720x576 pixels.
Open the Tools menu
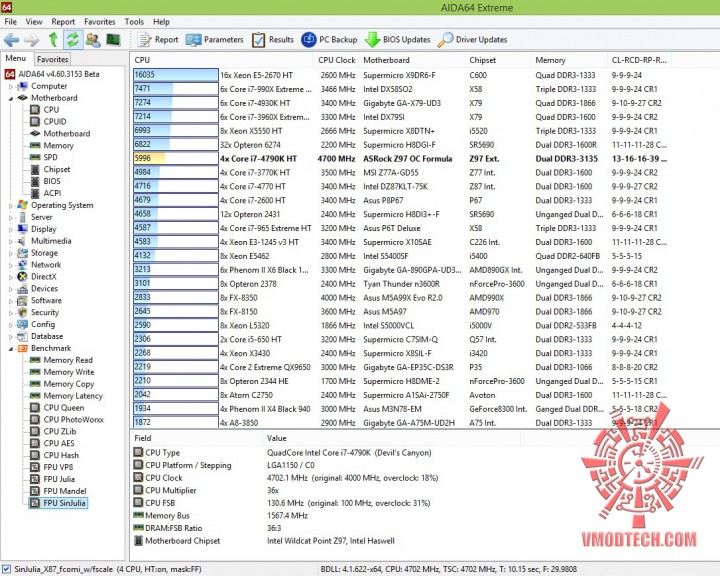[134, 22]
